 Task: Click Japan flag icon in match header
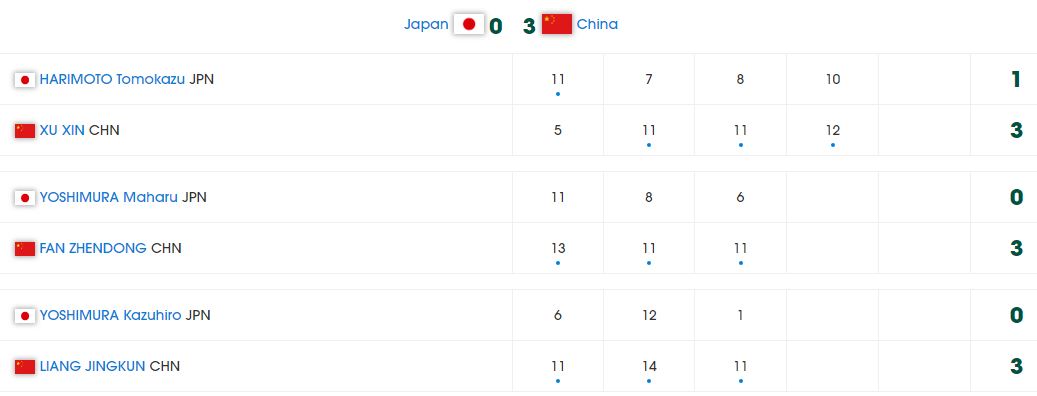(x=469, y=24)
